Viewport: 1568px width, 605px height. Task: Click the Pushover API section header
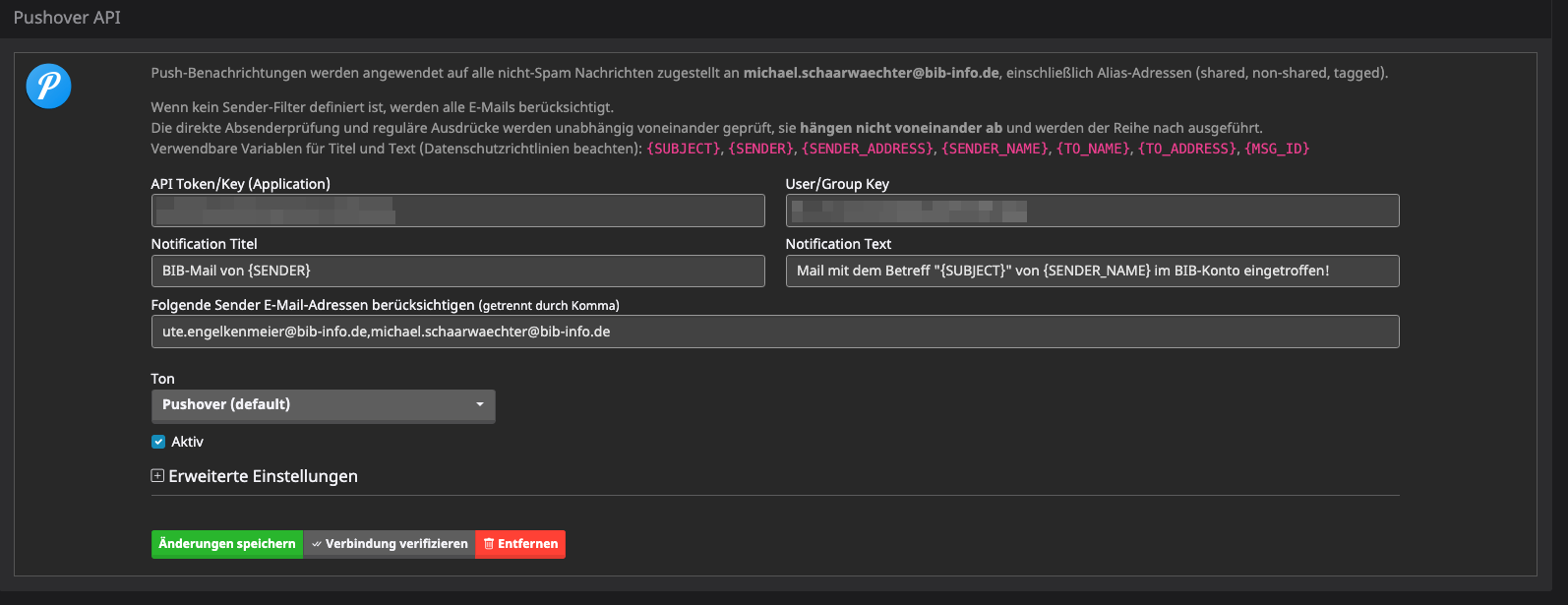[x=67, y=18]
